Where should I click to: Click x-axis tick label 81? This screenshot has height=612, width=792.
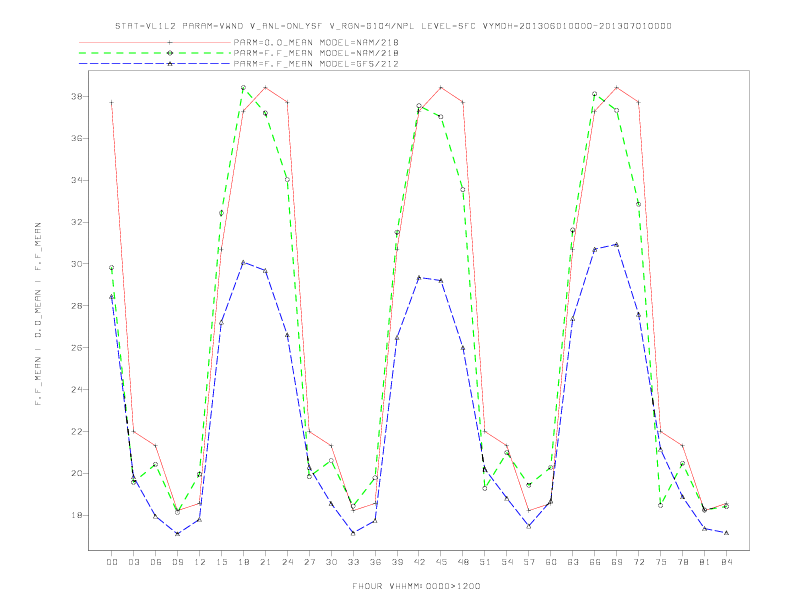point(705,562)
